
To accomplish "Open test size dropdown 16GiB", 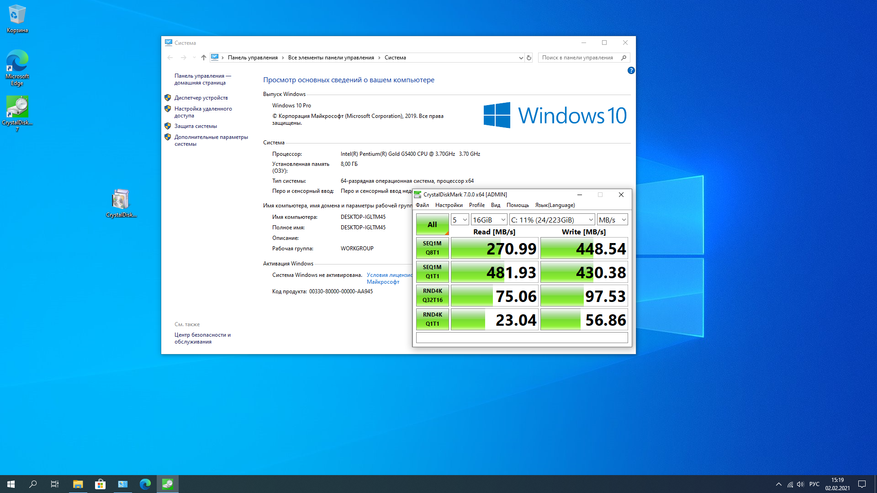I will [x=488, y=220].
